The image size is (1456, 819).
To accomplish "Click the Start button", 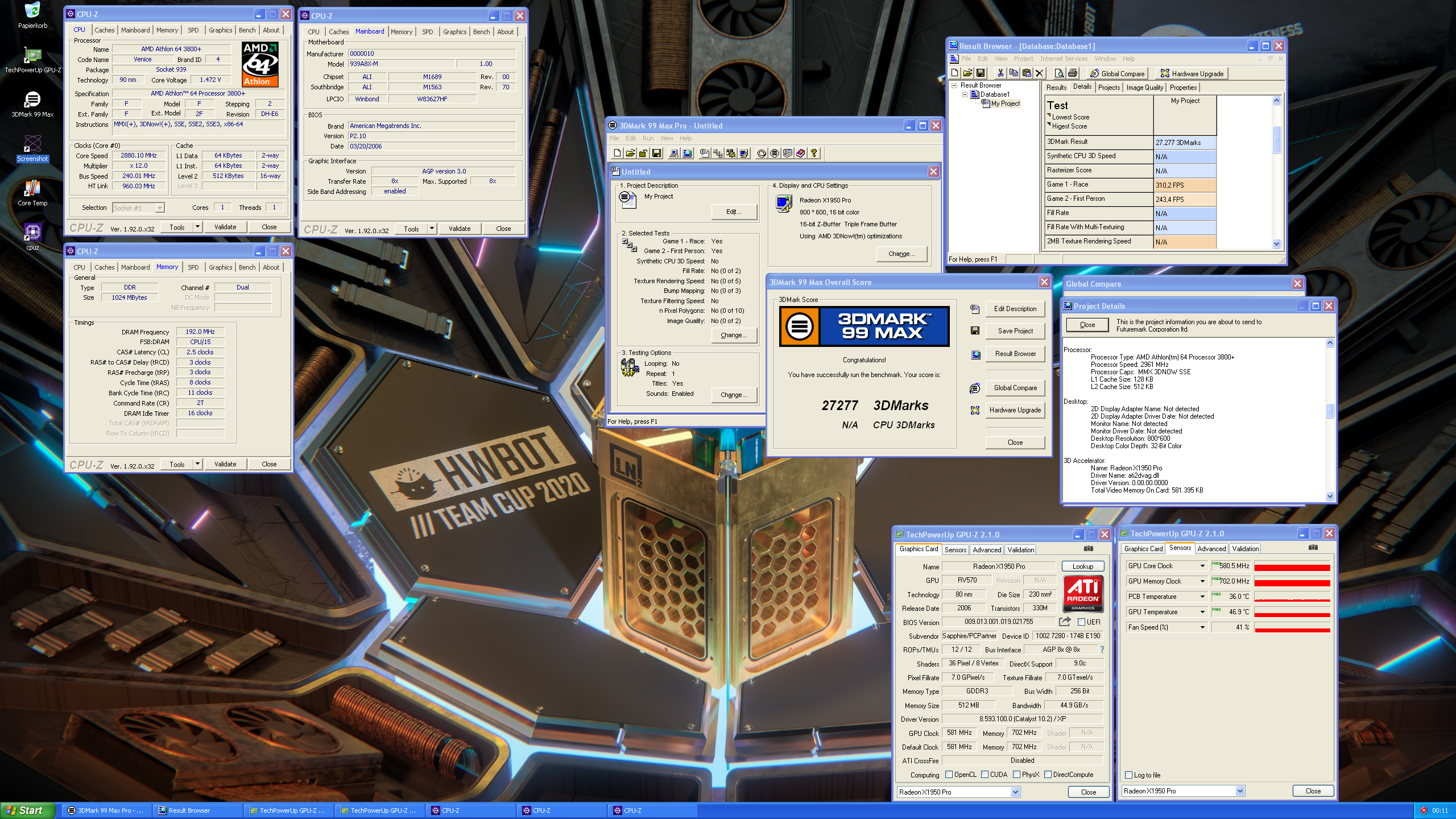I will pos(27,810).
